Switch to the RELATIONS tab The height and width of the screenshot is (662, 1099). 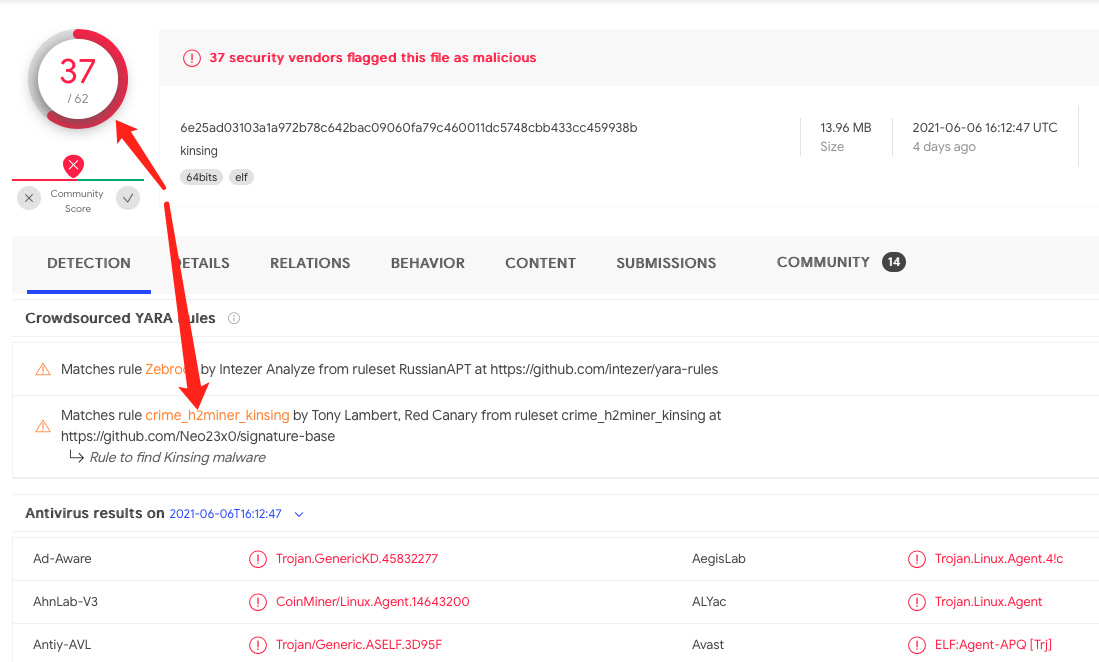point(310,263)
